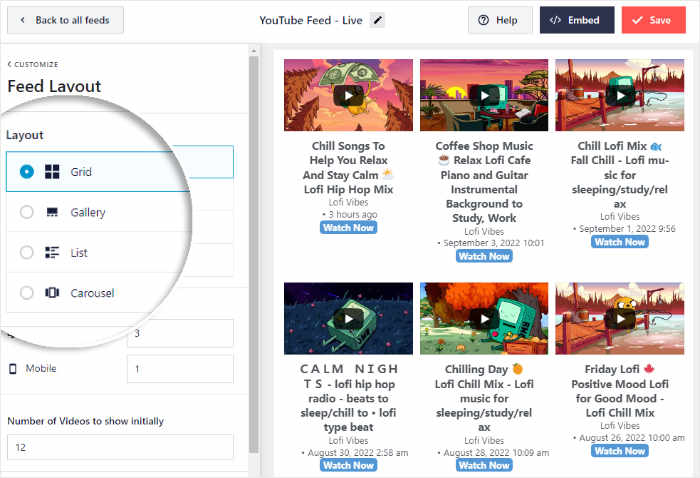Open the Help button
This screenshot has width=700, height=478.
tap(500, 20)
